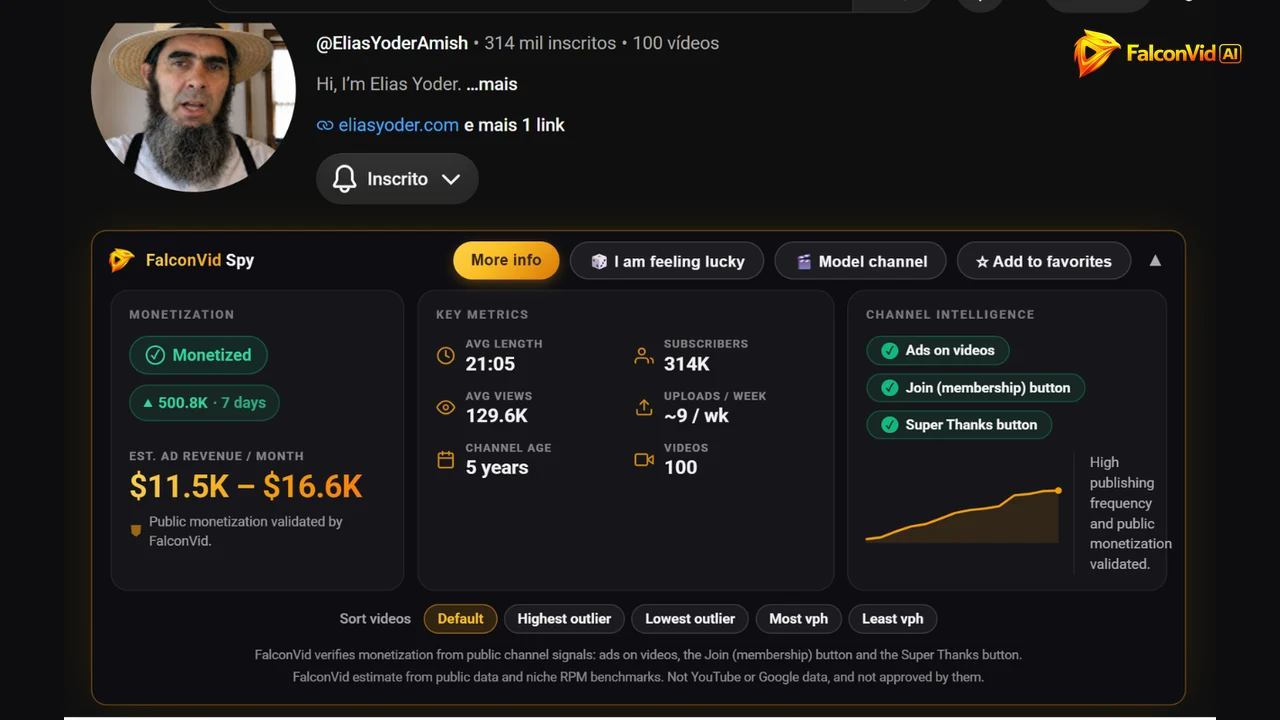The image size is (1280, 720).
Task: Open 'e mais 1 link' text
Action: point(514,125)
